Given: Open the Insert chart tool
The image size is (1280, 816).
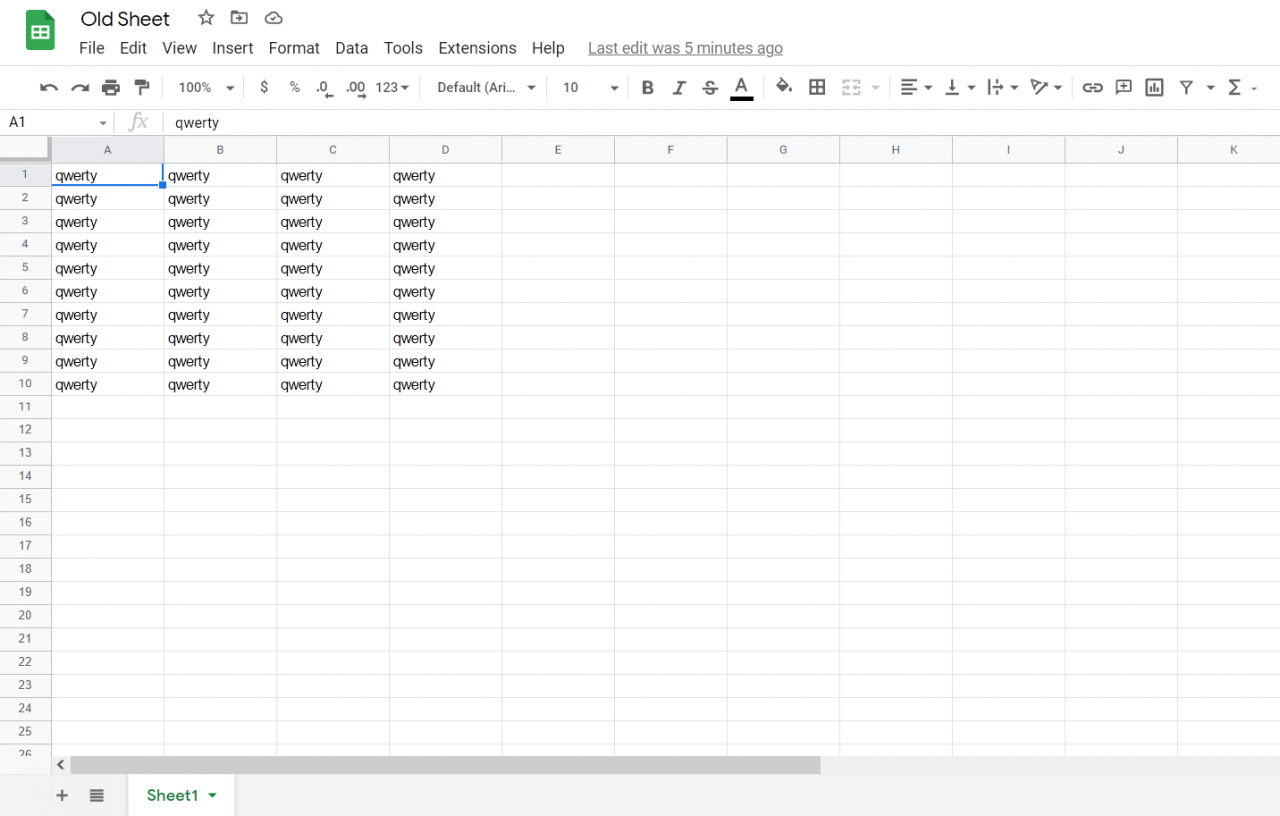Looking at the screenshot, I should point(1153,87).
